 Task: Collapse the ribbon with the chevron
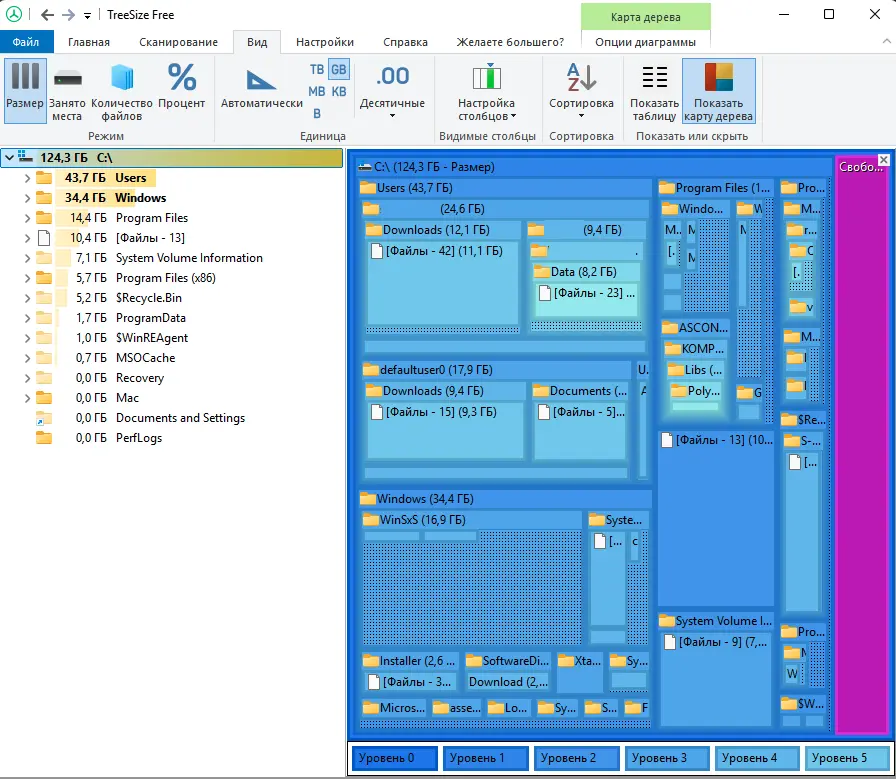[x=886, y=41]
